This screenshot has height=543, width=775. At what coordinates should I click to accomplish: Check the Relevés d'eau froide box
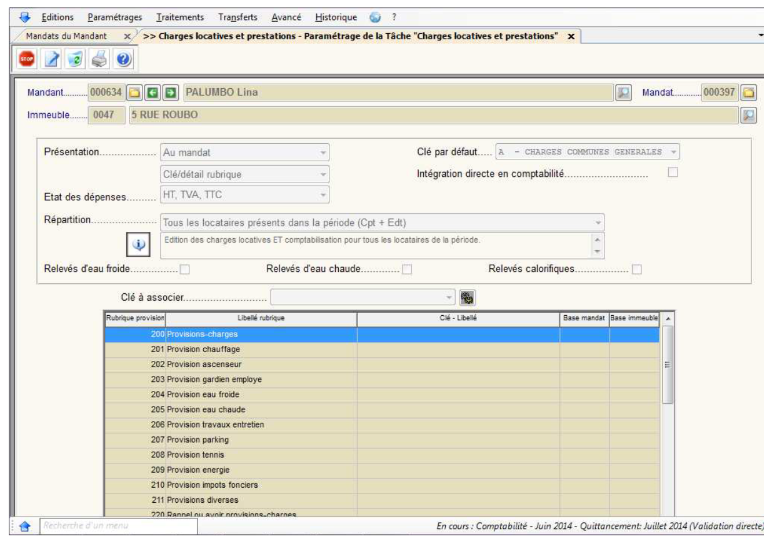(184, 269)
